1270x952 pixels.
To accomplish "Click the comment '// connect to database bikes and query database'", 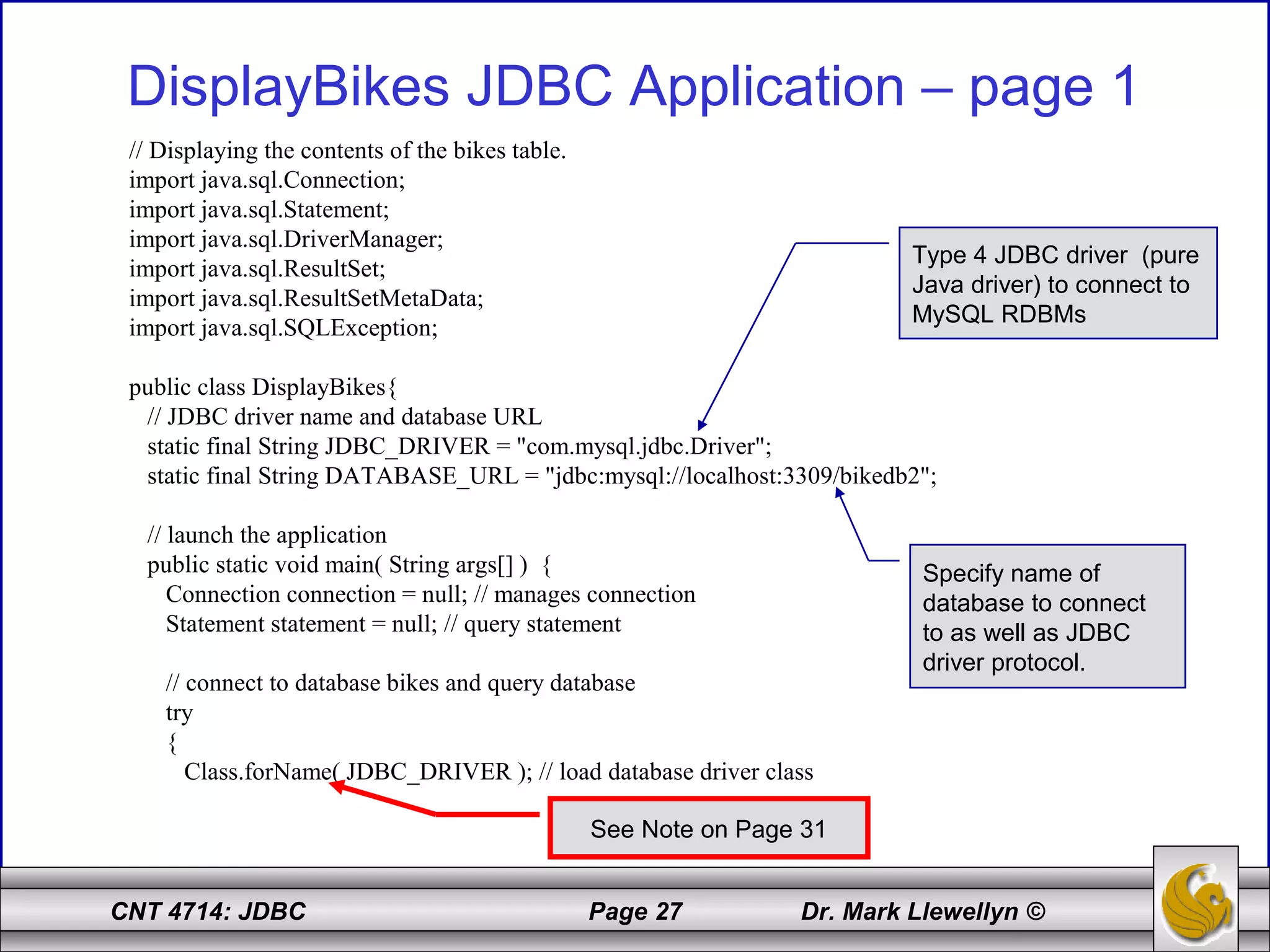I will pos(401,684).
